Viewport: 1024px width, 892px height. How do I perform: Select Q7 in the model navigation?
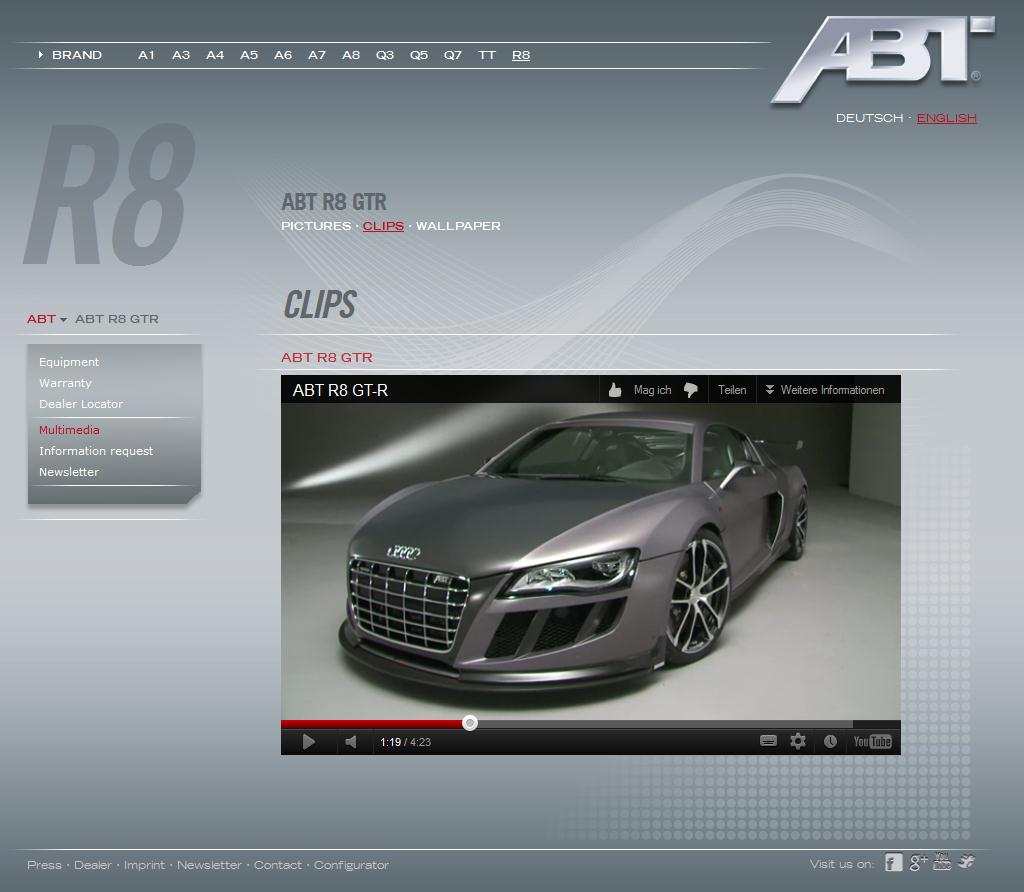453,56
